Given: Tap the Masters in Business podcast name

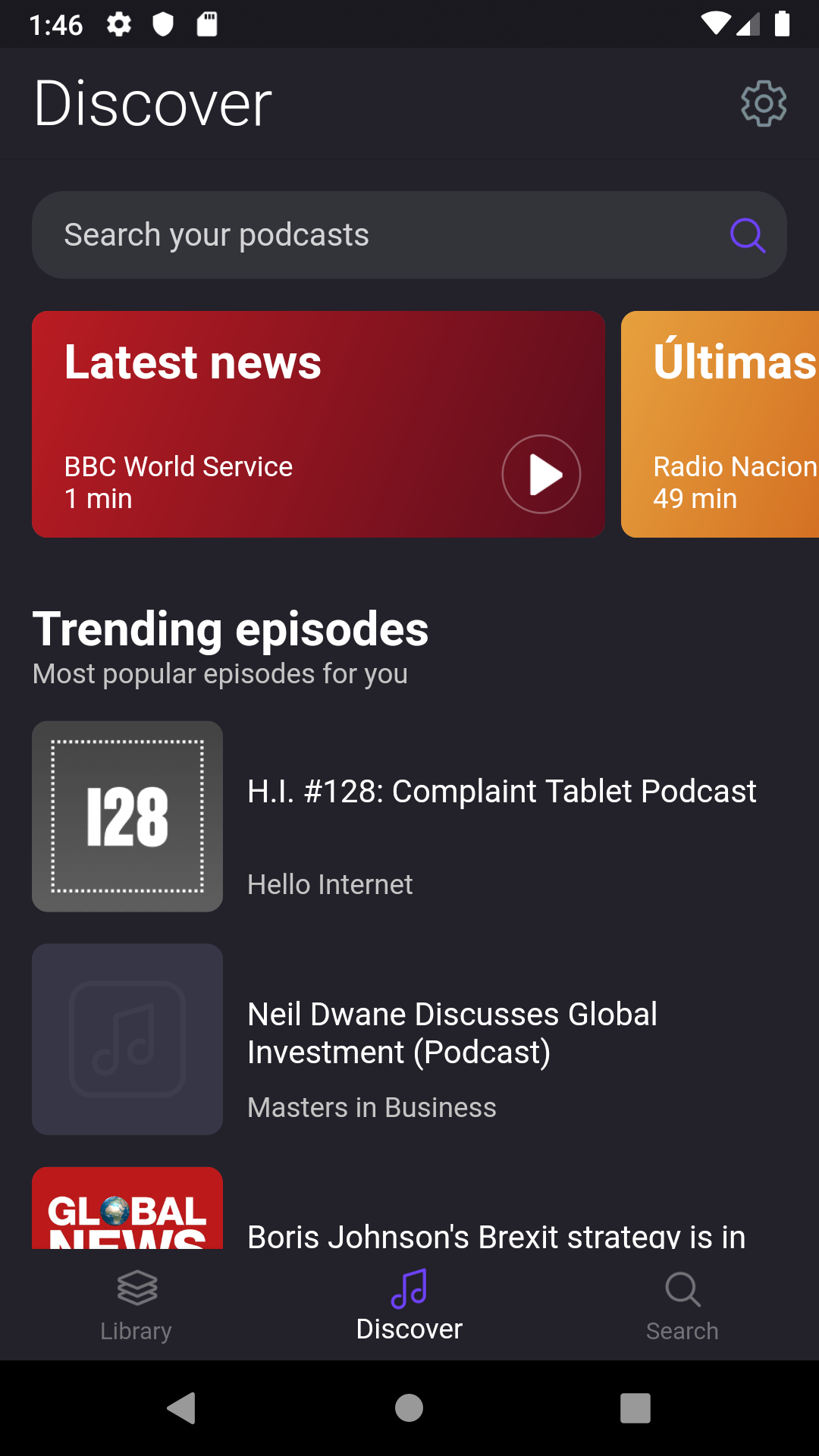Looking at the screenshot, I should pyautogui.click(x=372, y=1107).
